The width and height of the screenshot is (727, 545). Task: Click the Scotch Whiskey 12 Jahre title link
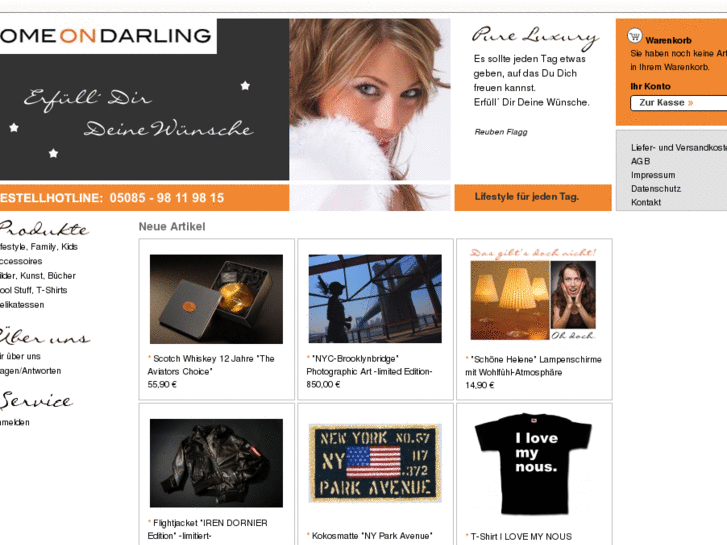click(211, 365)
